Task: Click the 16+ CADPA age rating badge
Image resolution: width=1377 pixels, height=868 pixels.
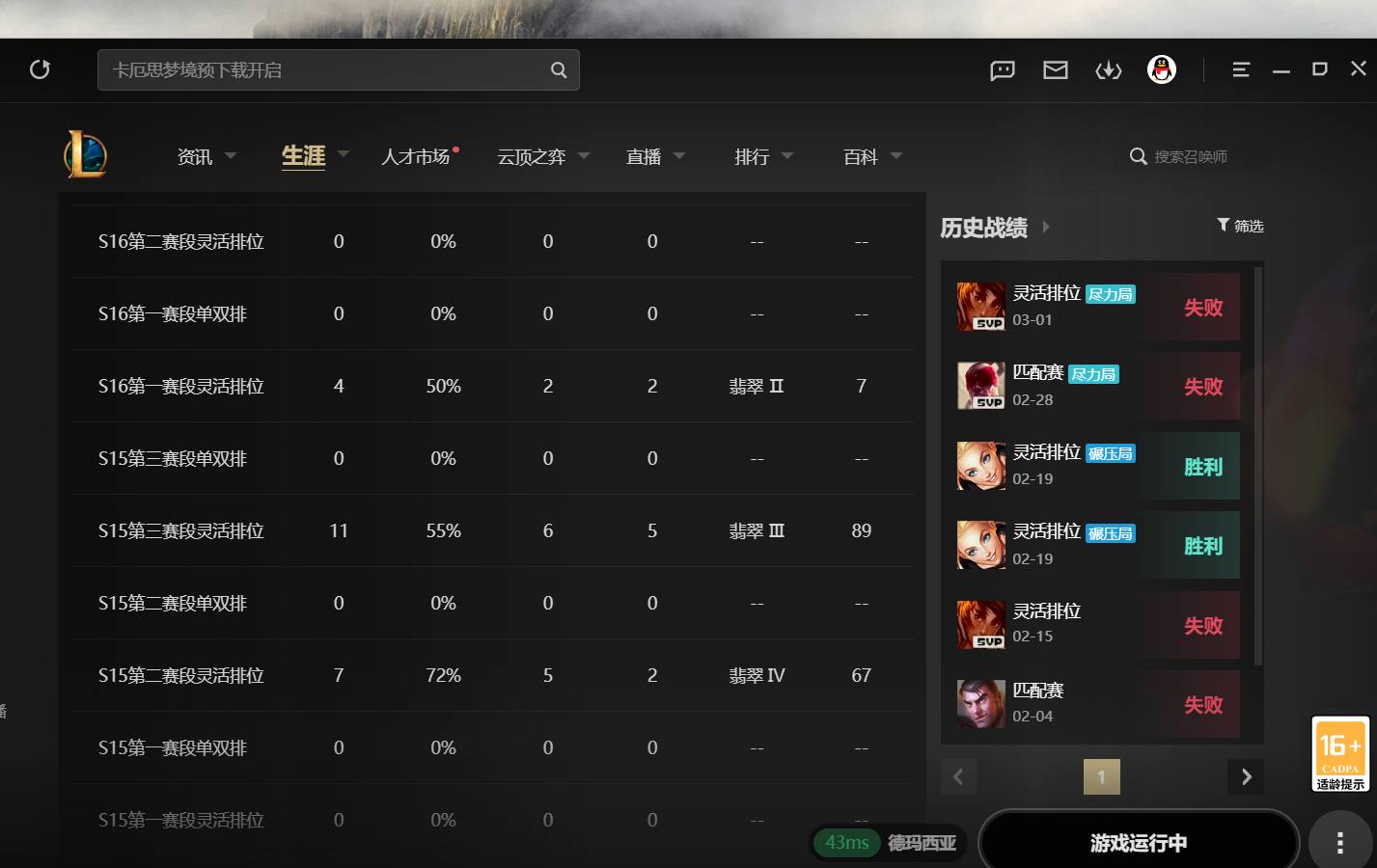Action: point(1340,753)
